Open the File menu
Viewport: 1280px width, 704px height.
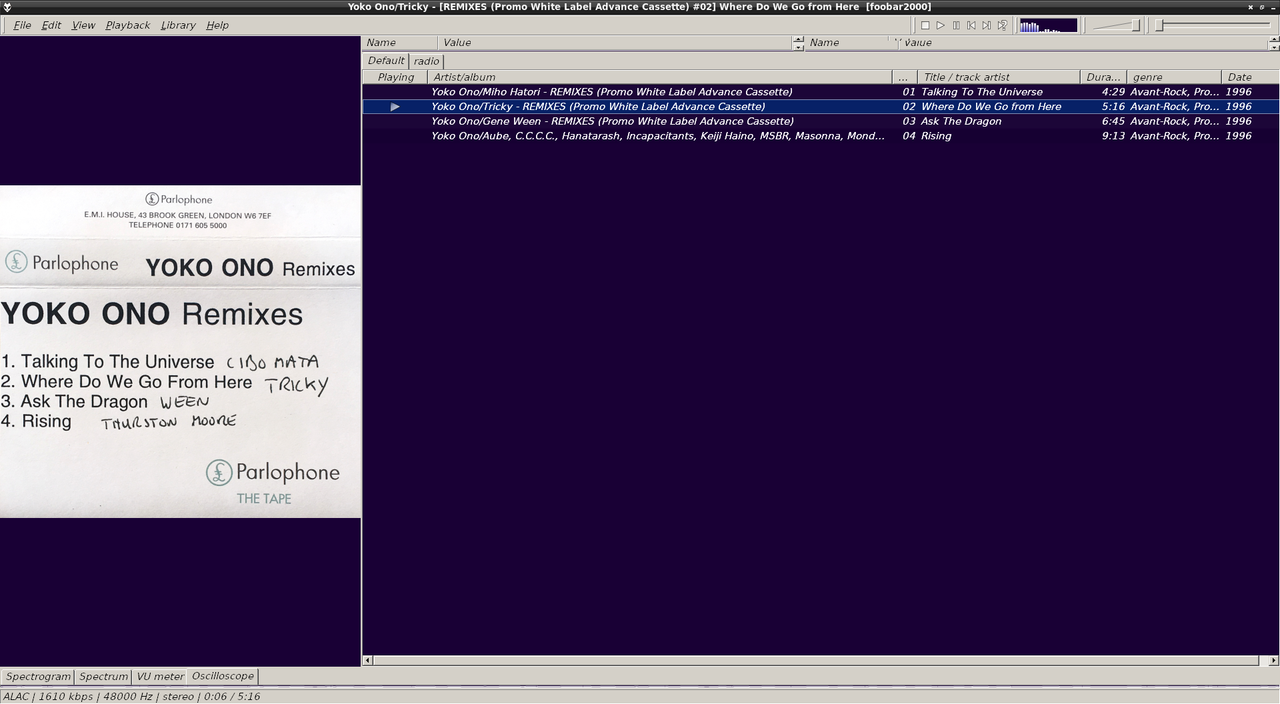click(x=22, y=25)
